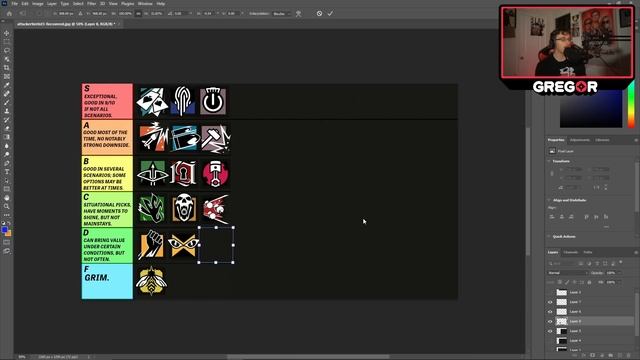Hide the highlighted selected layer's eye
The width and height of the screenshot is (640, 360).
pyautogui.click(x=550, y=322)
